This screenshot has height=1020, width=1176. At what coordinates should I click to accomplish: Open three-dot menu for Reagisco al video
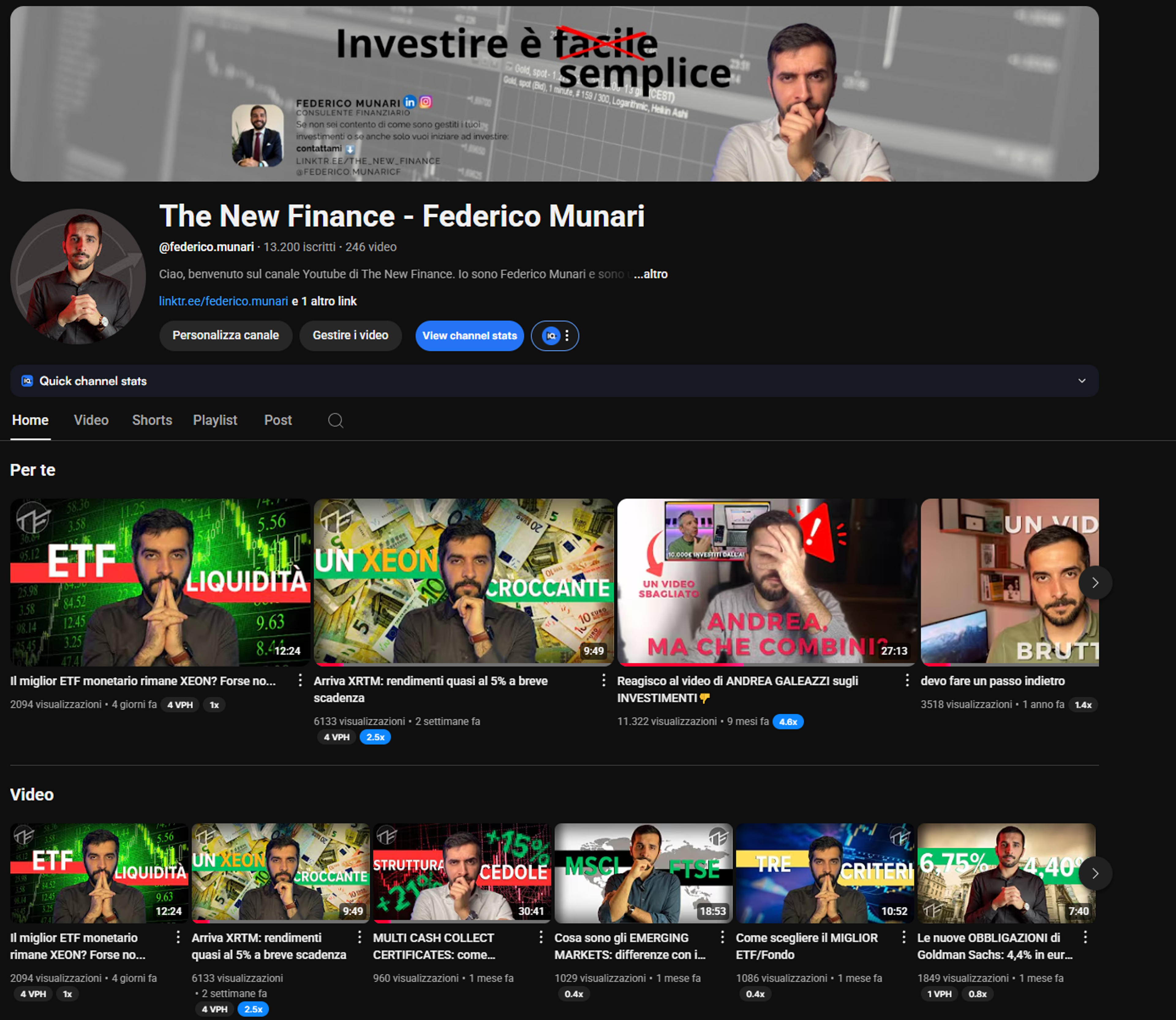click(907, 680)
